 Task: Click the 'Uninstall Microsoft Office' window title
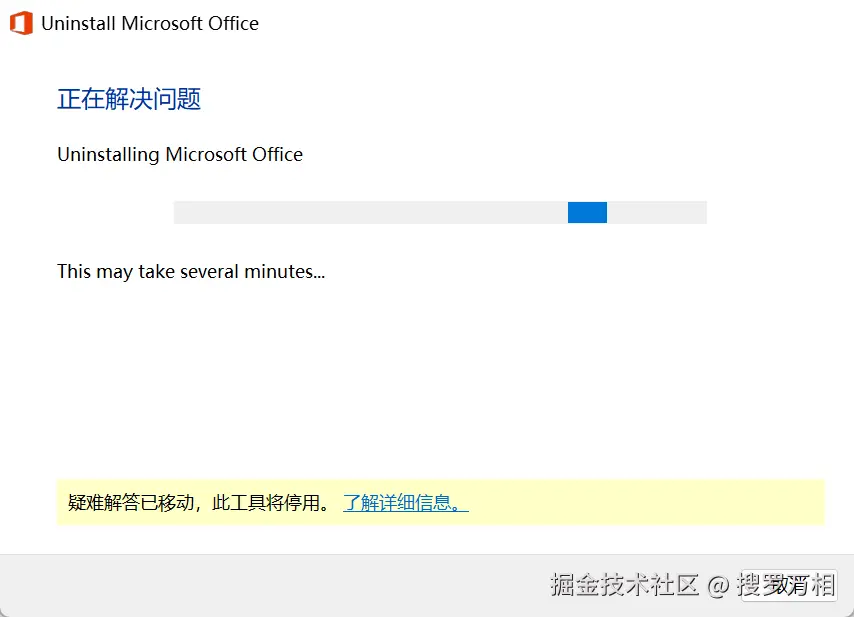[149, 23]
